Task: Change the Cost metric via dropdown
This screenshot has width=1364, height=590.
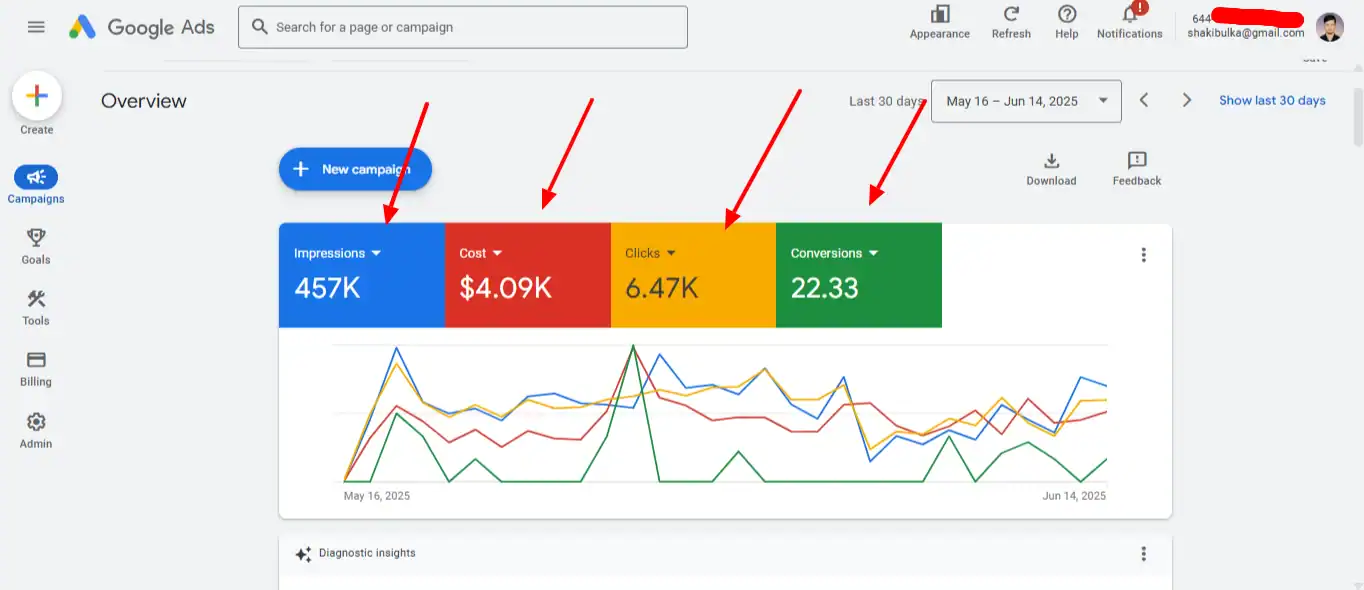Action: tap(497, 254)
